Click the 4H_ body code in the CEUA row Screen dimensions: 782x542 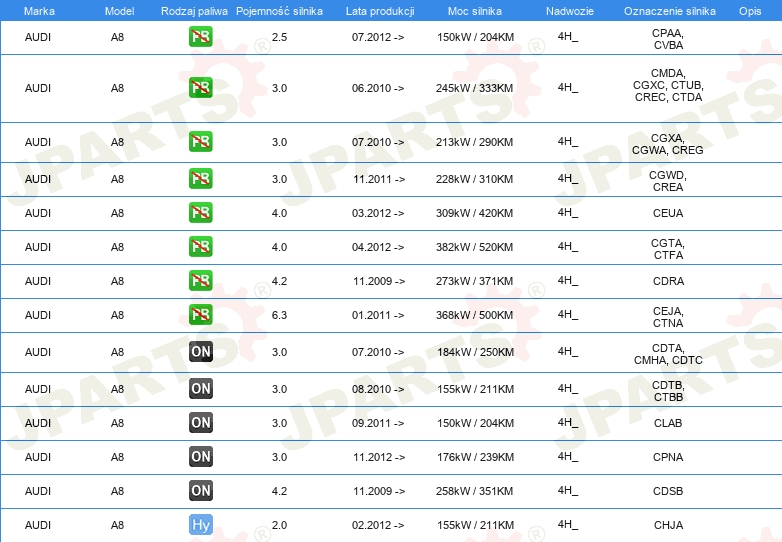568,213
